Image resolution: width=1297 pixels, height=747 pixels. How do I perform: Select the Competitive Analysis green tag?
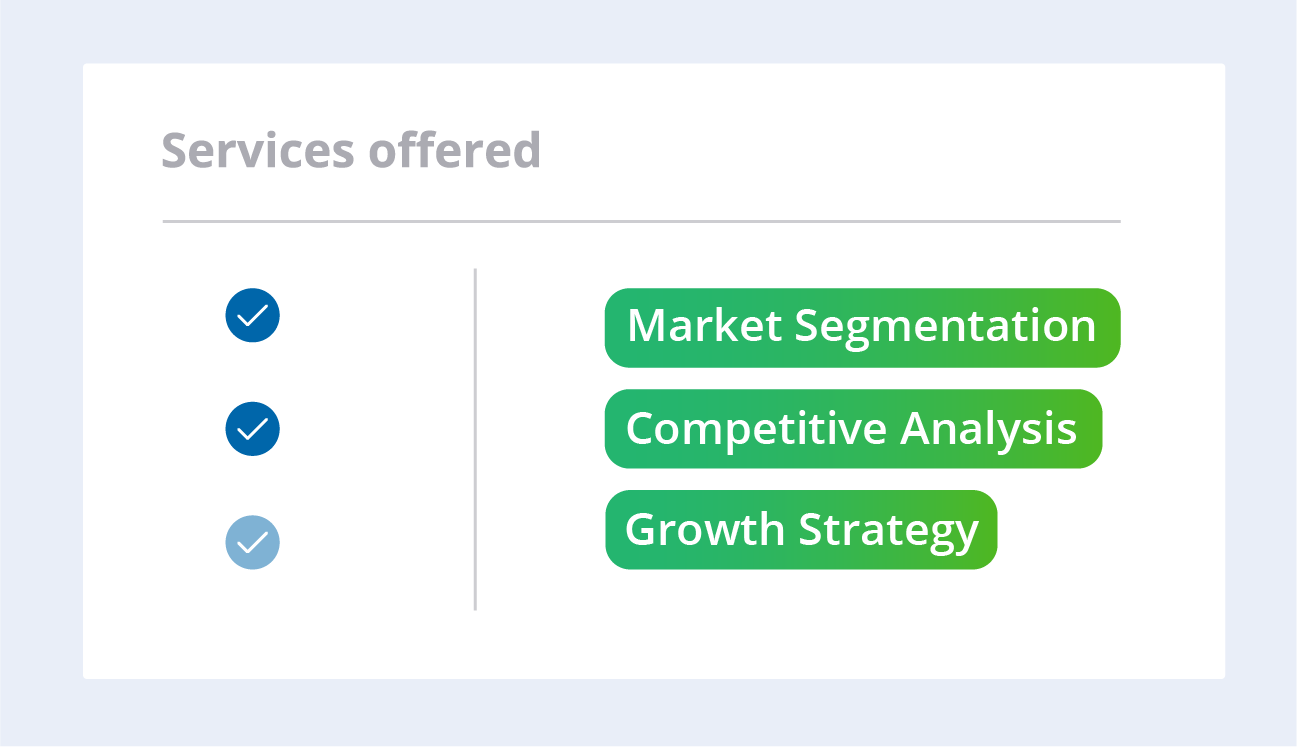click(853, 429)
